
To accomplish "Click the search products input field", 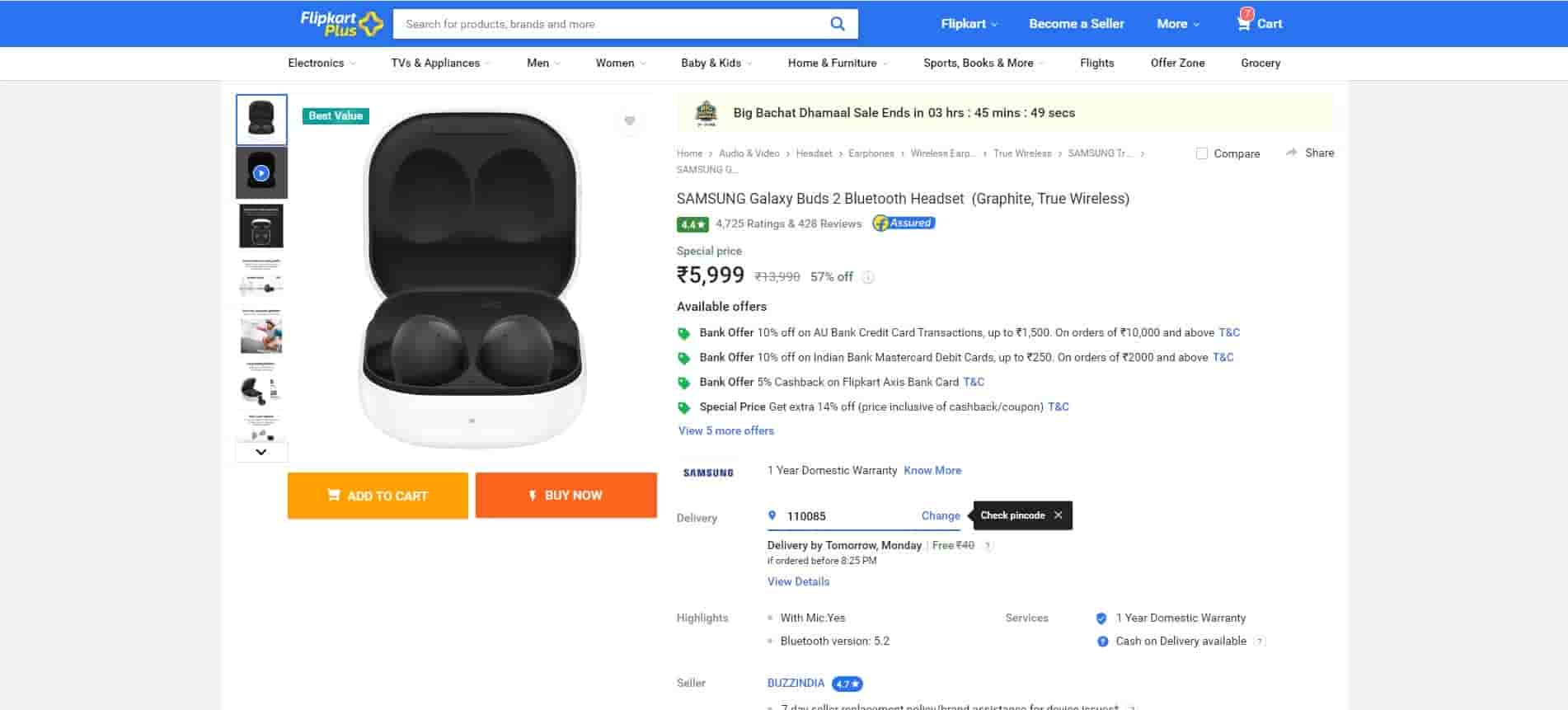I will pos(610,24).
